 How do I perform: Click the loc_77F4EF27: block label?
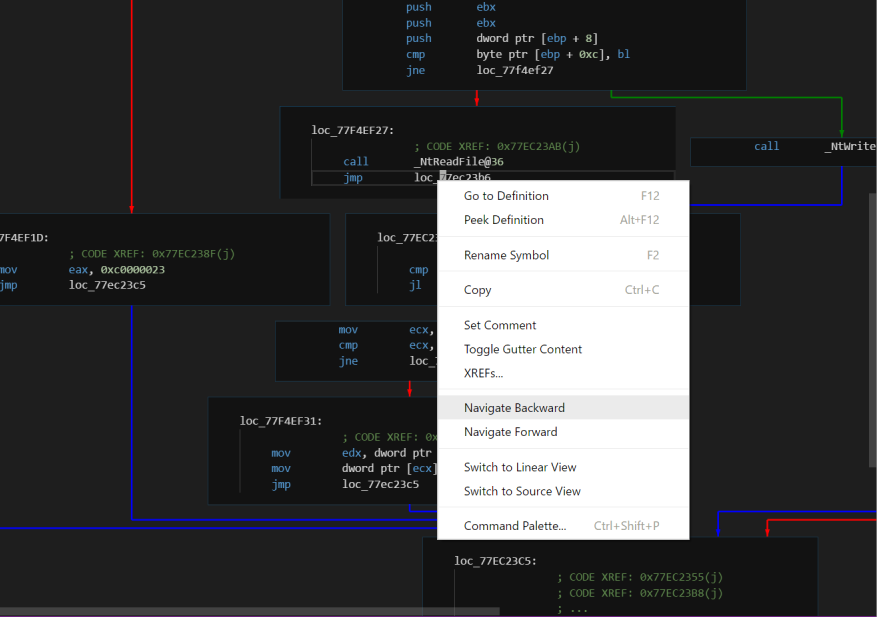352,130
